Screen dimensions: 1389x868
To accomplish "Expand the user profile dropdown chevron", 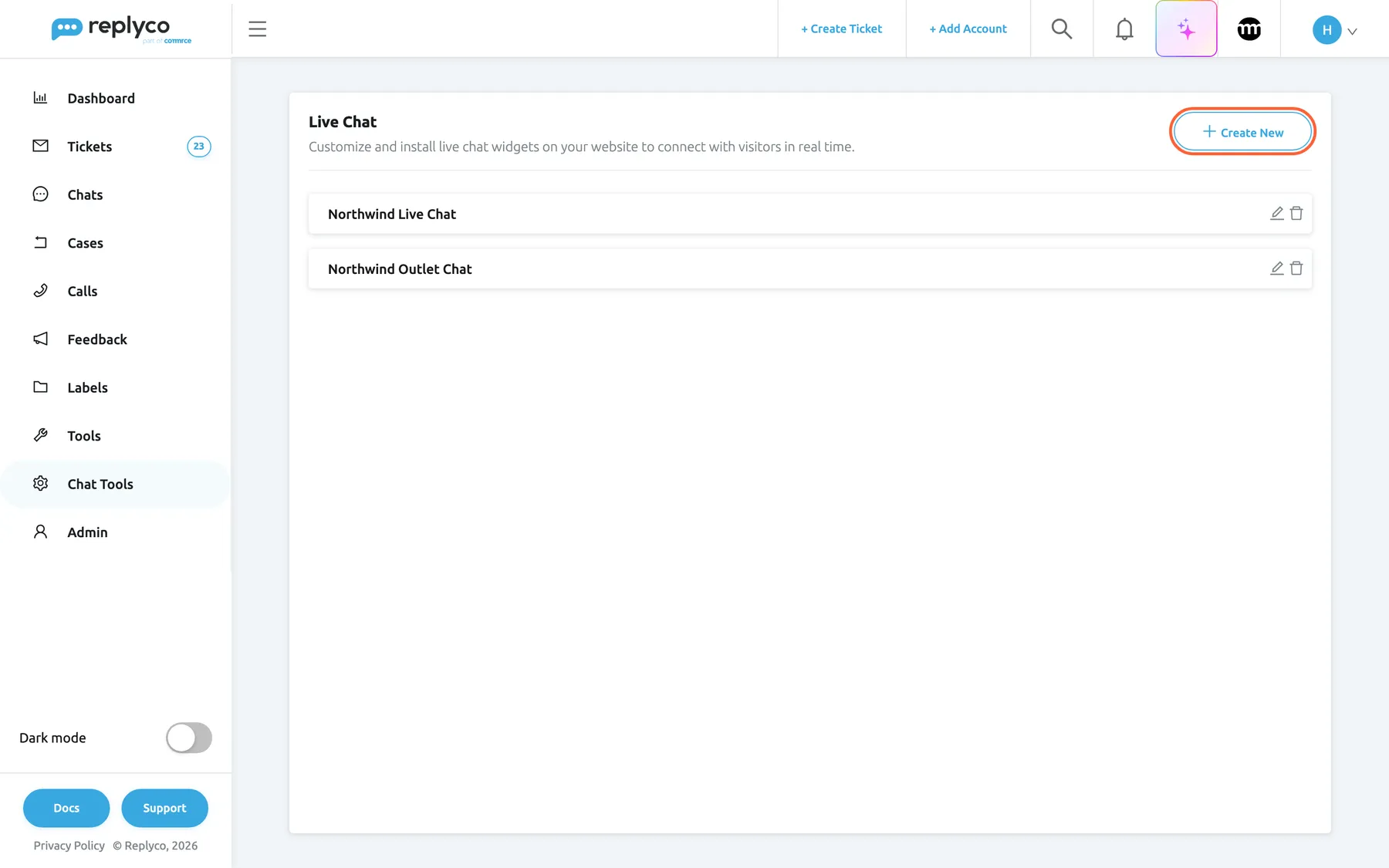I will [1352, 32].
